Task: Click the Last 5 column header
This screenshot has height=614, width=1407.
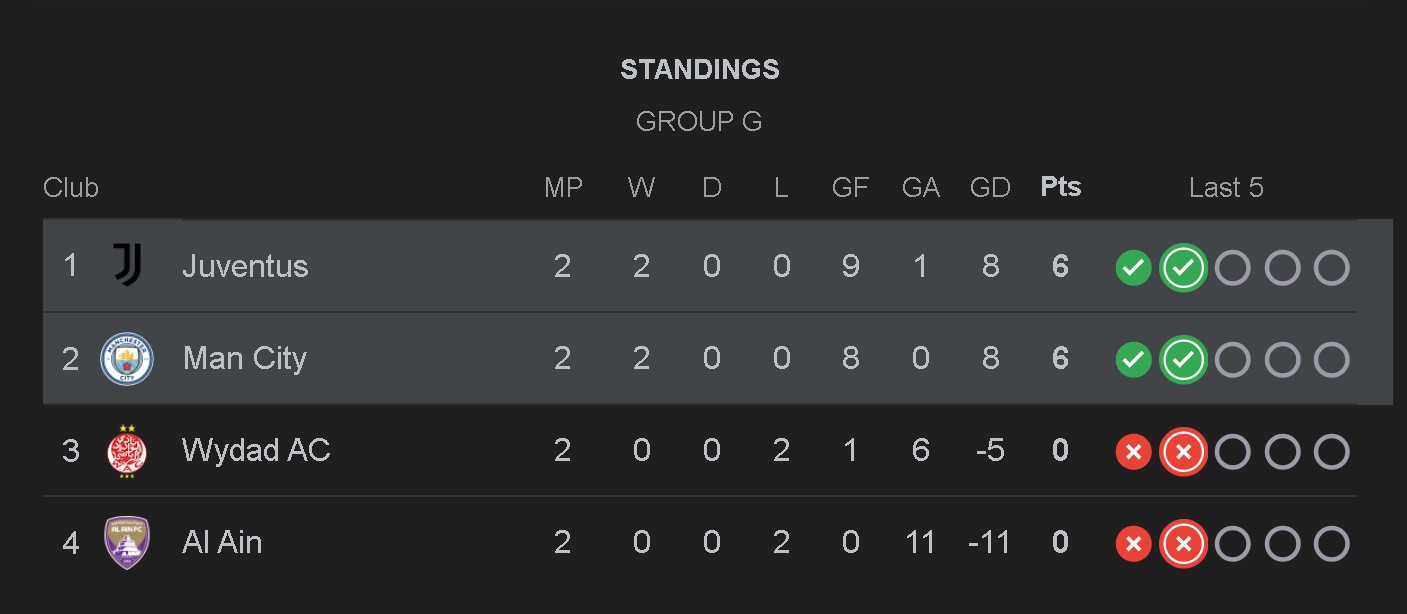Action: tap(1226, 187)
